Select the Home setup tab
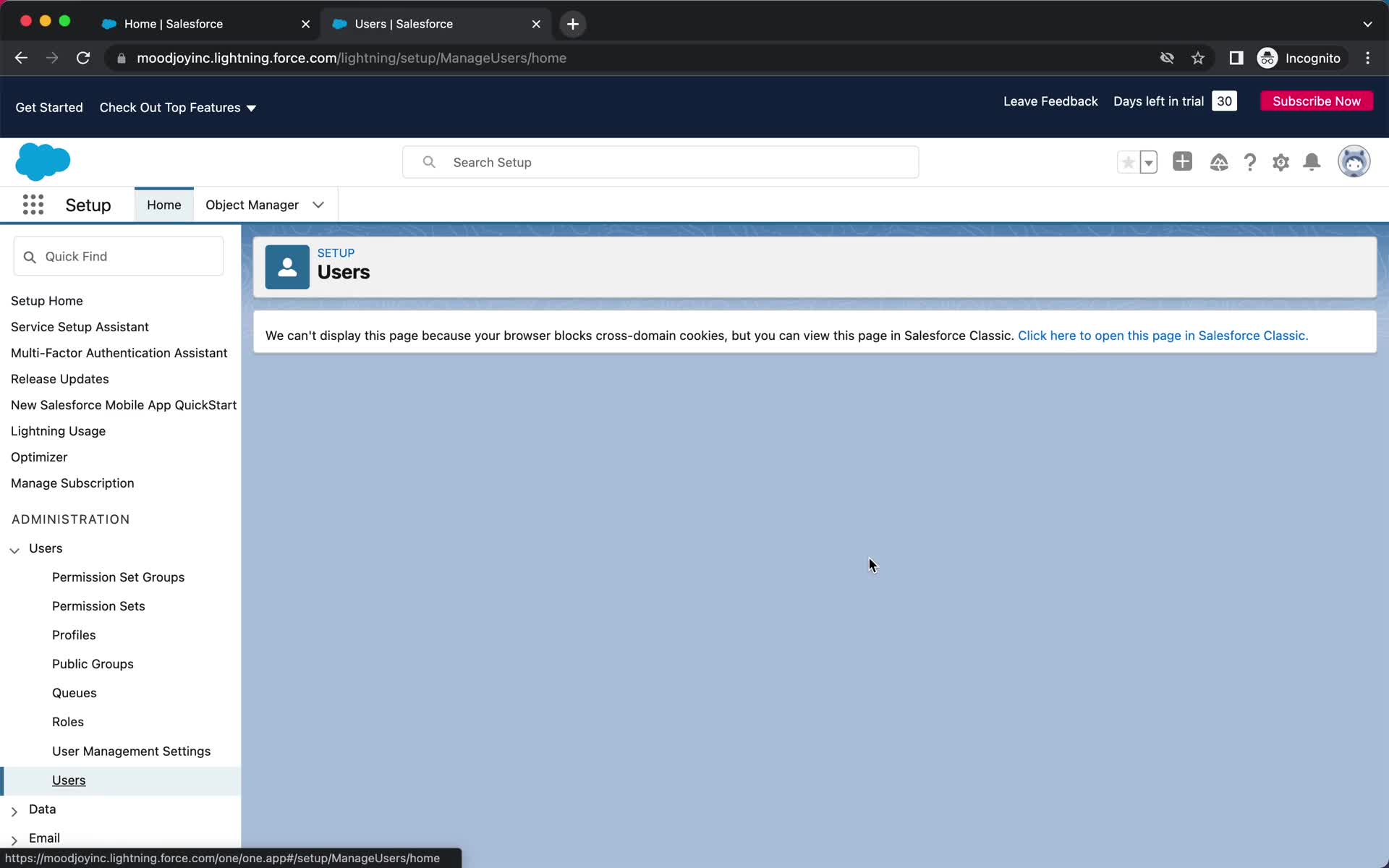The height and width of the screenshot is (868, 1389). tap(164, 205)
